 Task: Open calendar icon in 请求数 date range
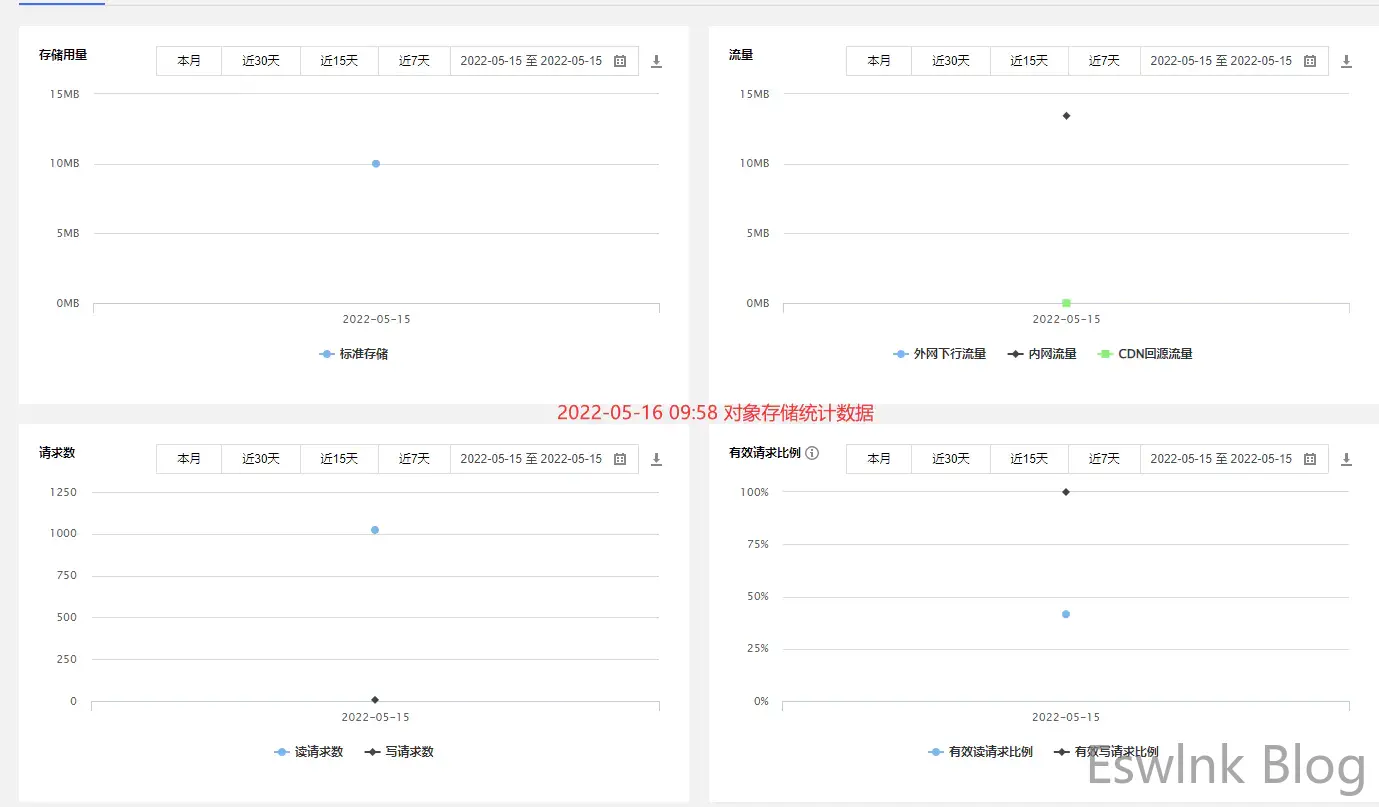620,459
